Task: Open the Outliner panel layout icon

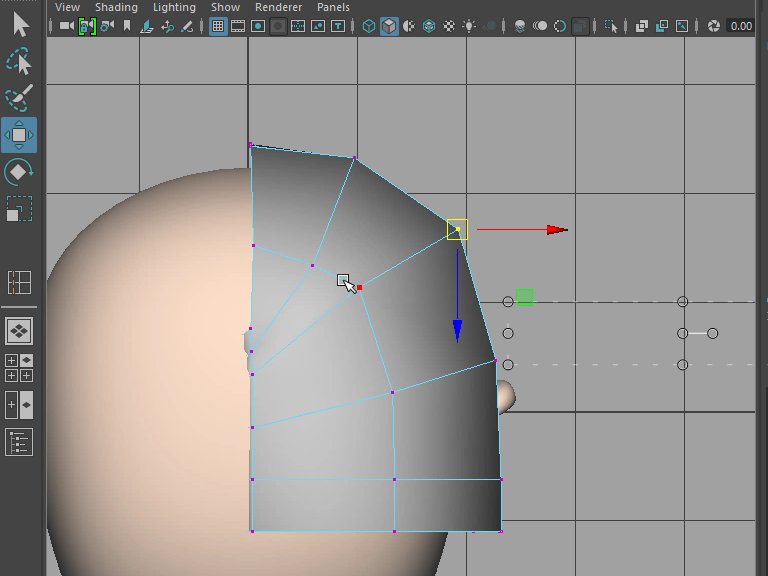Action: pyautogui.click(x=19, y=441)
